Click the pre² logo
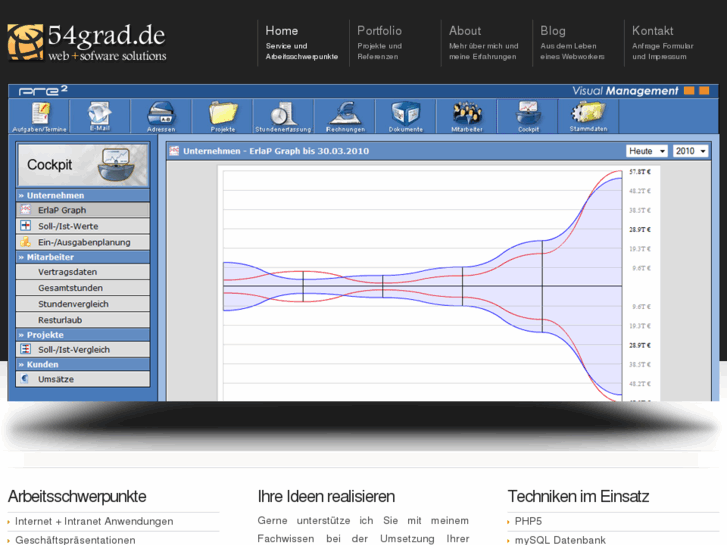The height and width of the screenshot is (545, 727). coord(43,90)
